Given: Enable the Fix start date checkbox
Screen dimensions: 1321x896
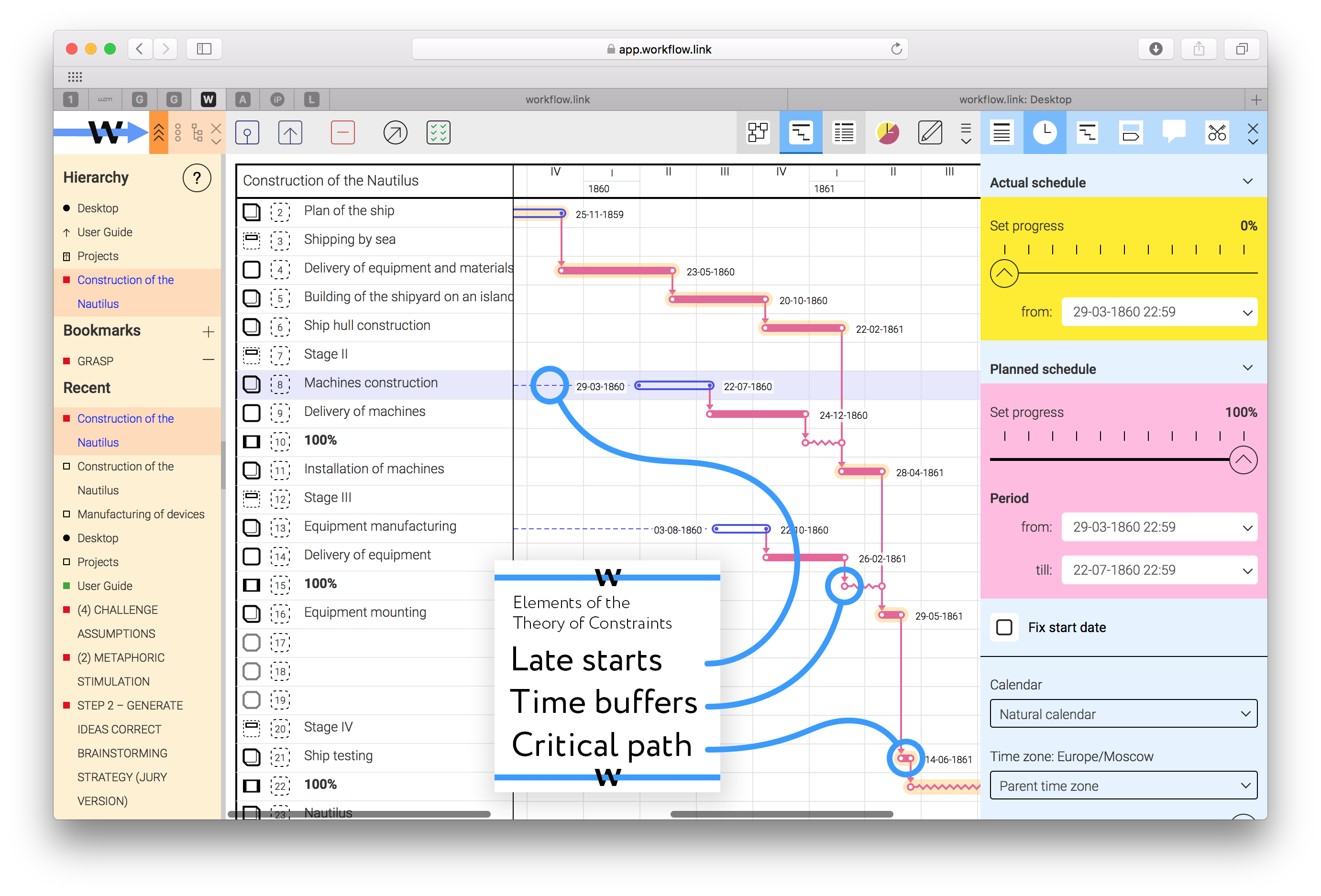Looking at the screenshot, I should click(x=1004, y=627).
